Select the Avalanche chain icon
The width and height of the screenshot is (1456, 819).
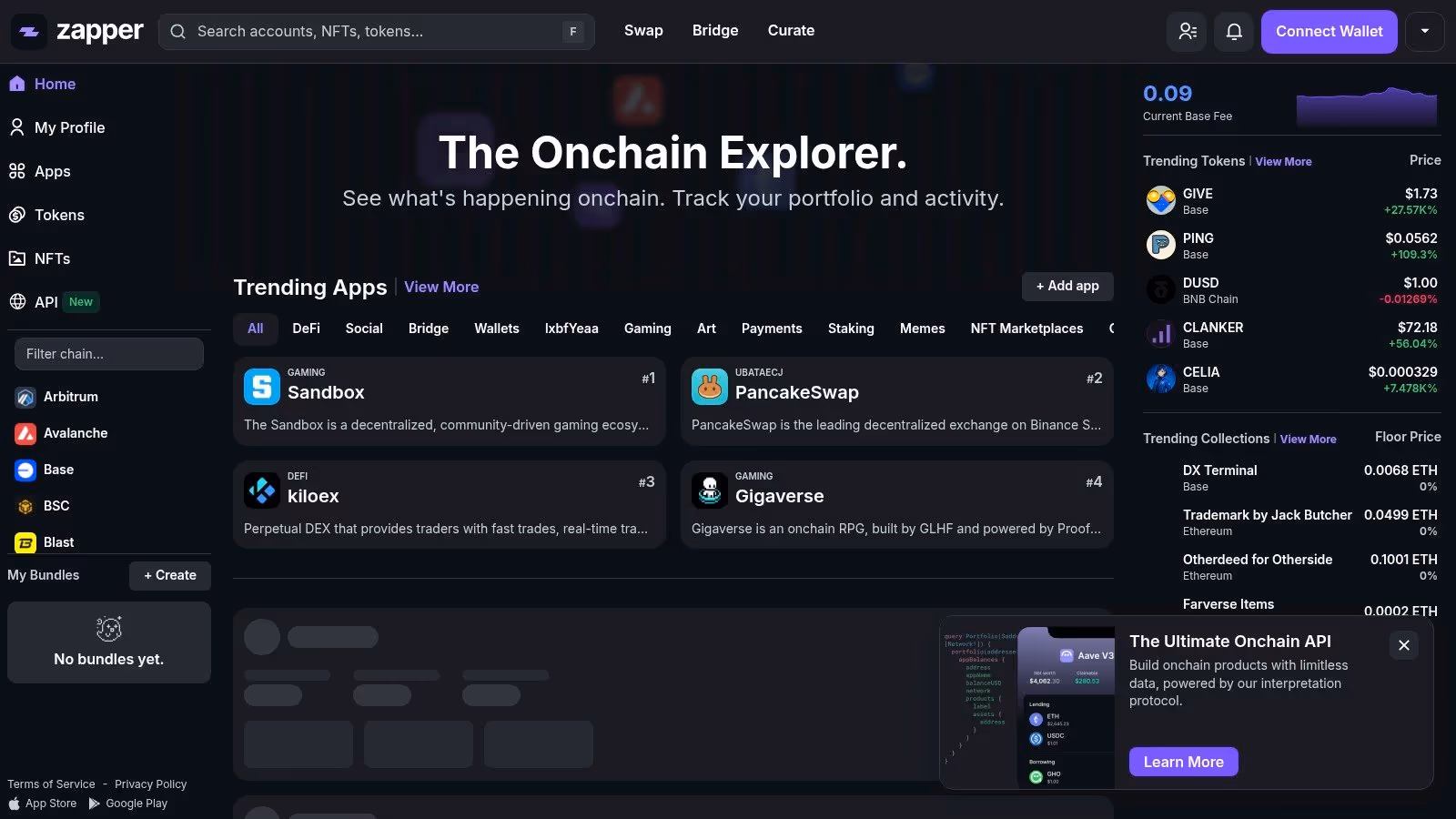click(25, 433)
